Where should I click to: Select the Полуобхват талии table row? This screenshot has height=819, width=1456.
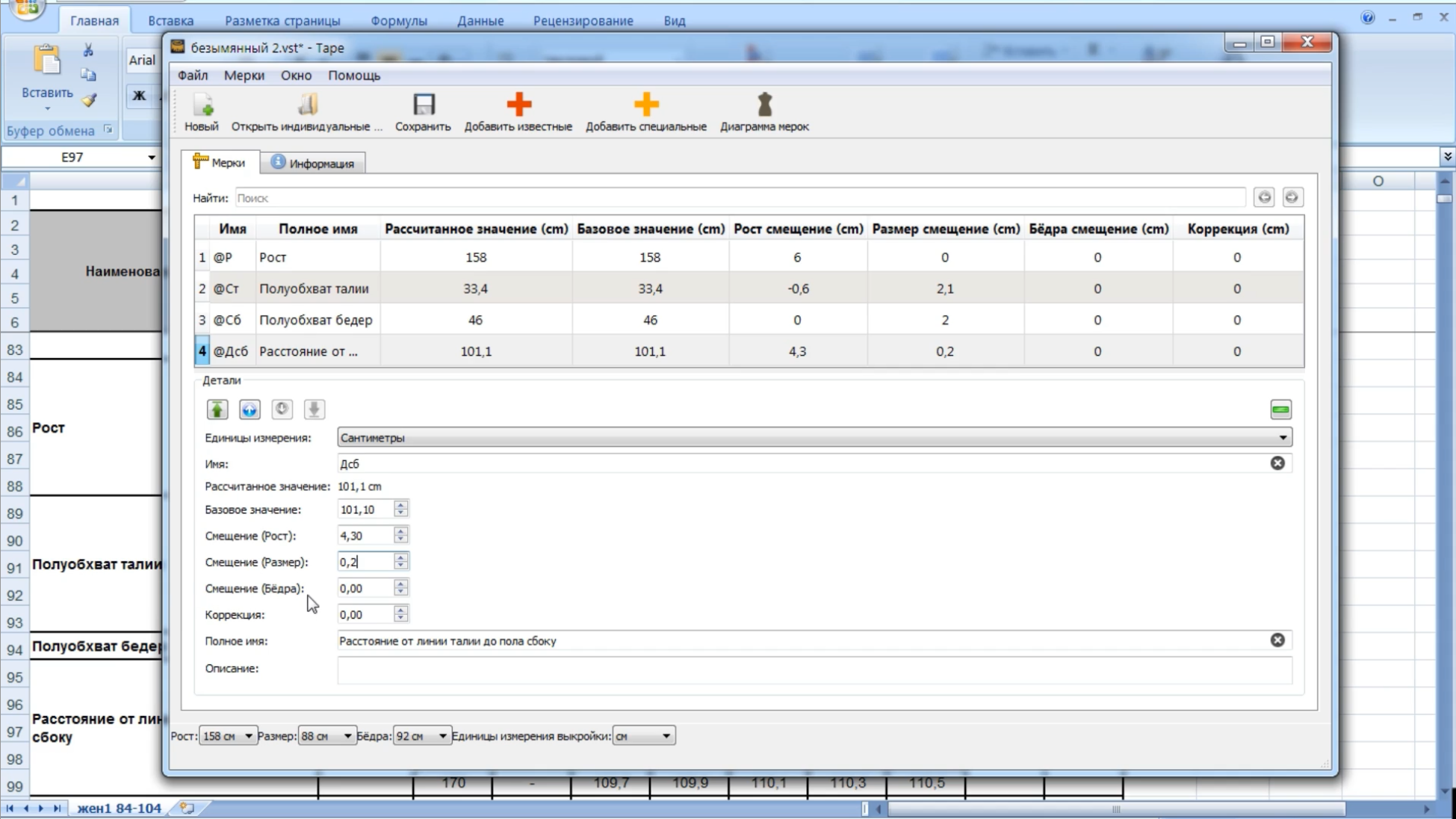click(x=749, y=288)
